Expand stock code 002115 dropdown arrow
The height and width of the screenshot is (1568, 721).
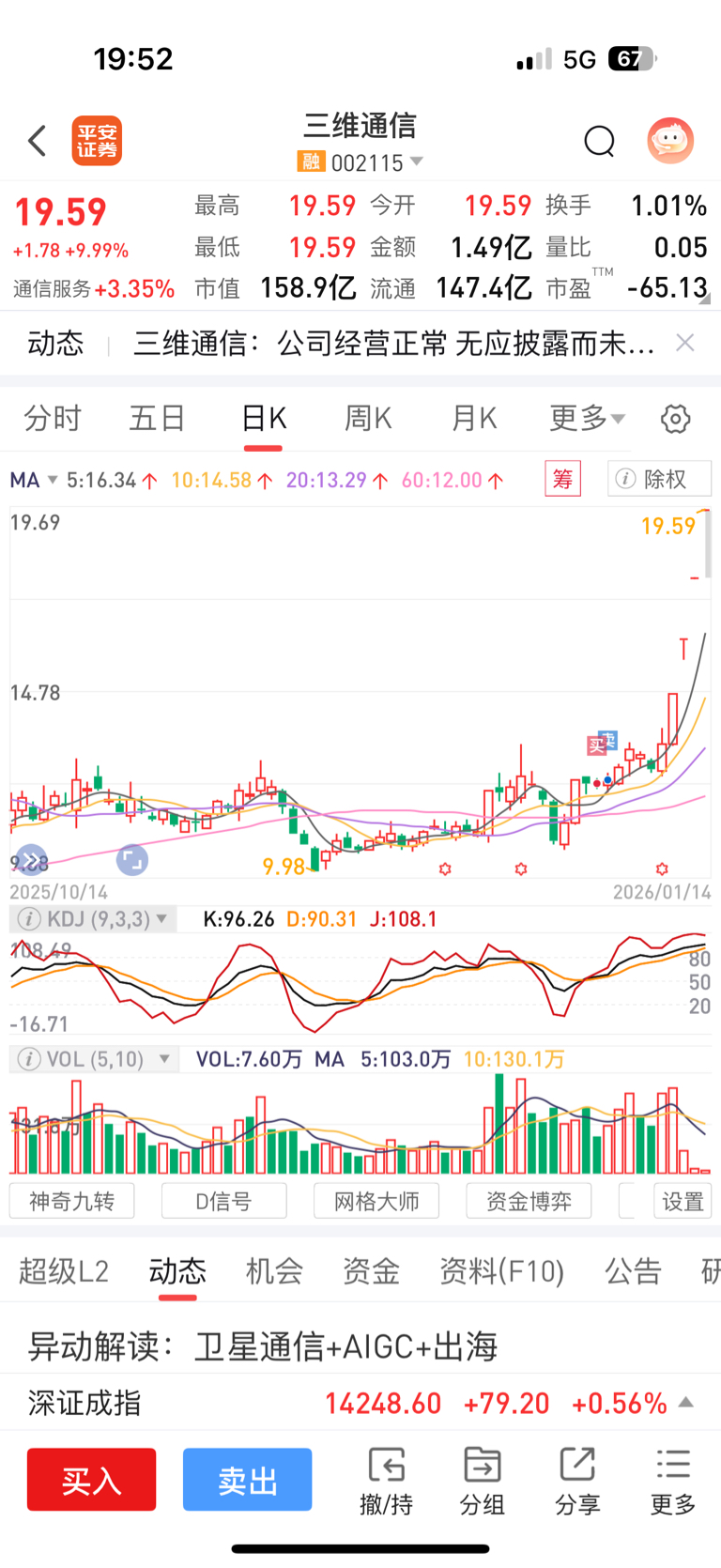pos(417,161)
